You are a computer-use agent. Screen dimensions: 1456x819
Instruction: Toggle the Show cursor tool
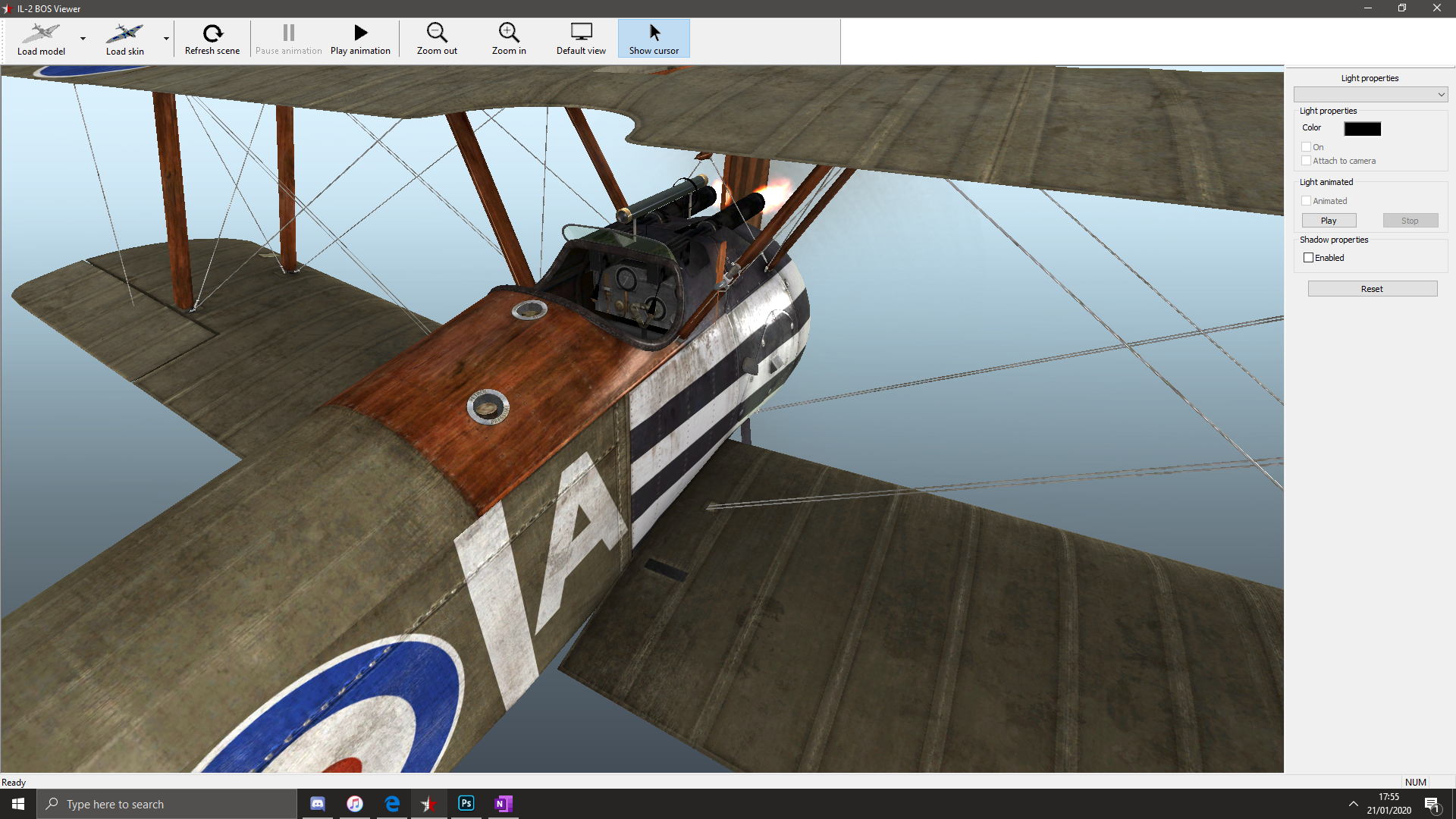coord(654,39)
